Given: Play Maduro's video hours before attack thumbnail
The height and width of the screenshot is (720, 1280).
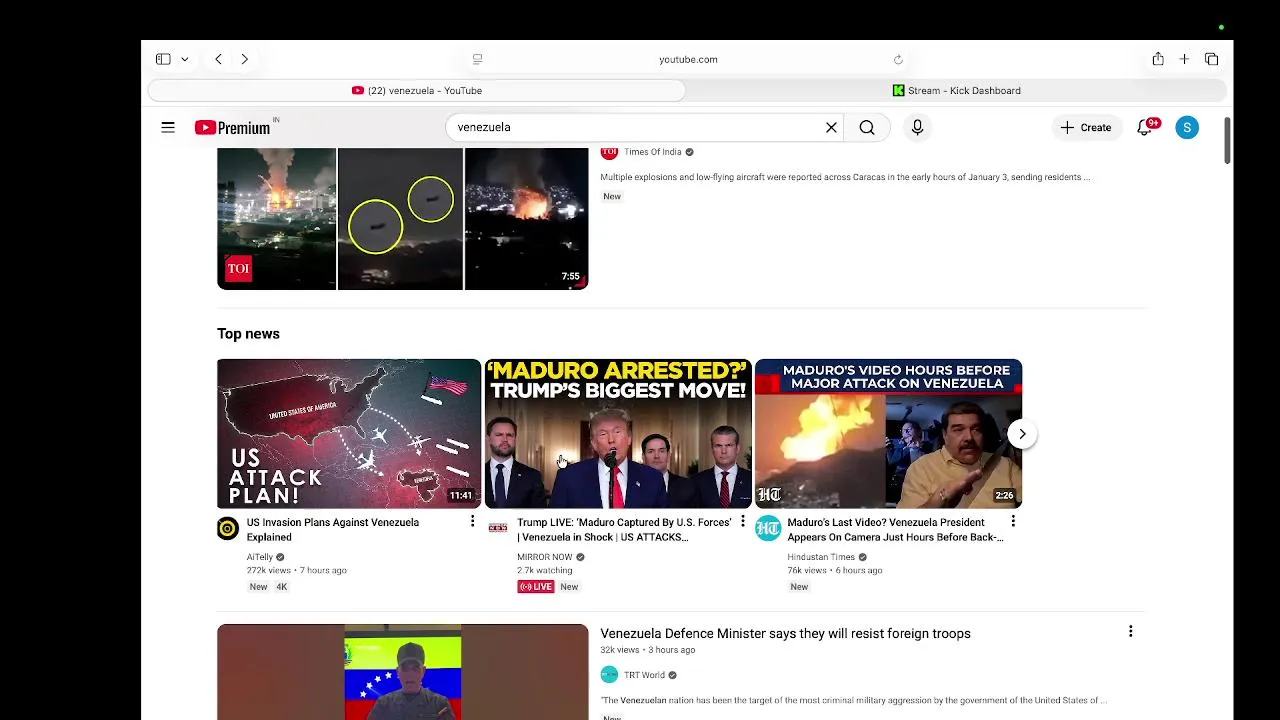Looking at the screenshot, I should [x=889, y=434].
